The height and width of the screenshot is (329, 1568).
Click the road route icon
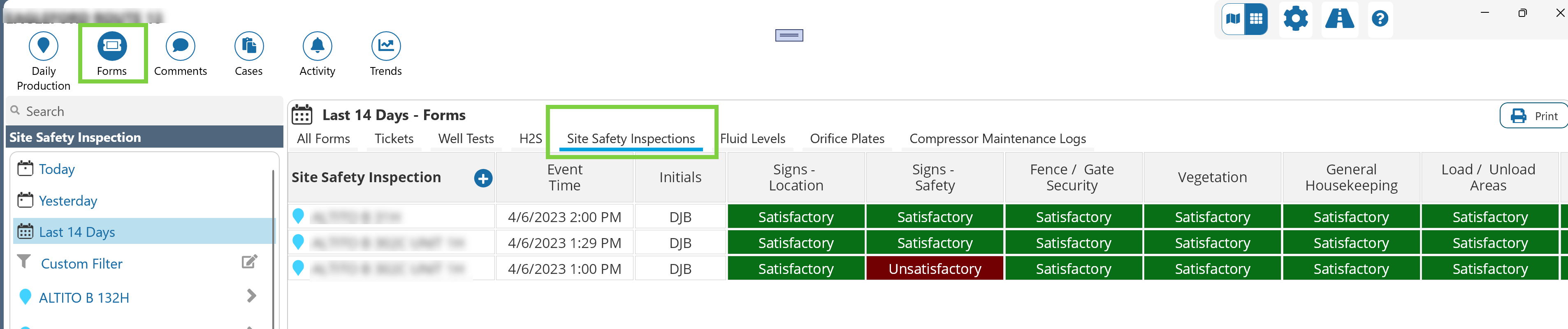click(1339, 19)
